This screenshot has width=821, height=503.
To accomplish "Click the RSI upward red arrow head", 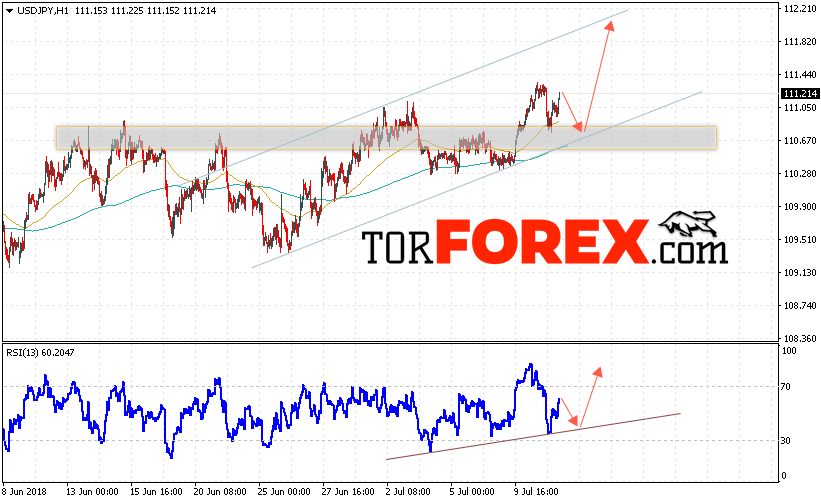I will point(597,372).
